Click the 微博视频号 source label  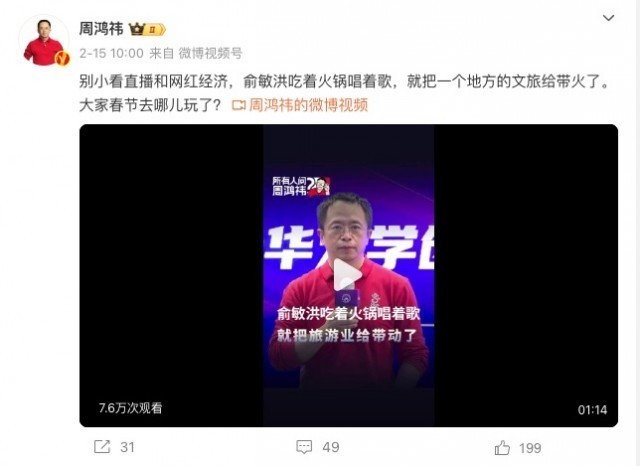[211, 53]
